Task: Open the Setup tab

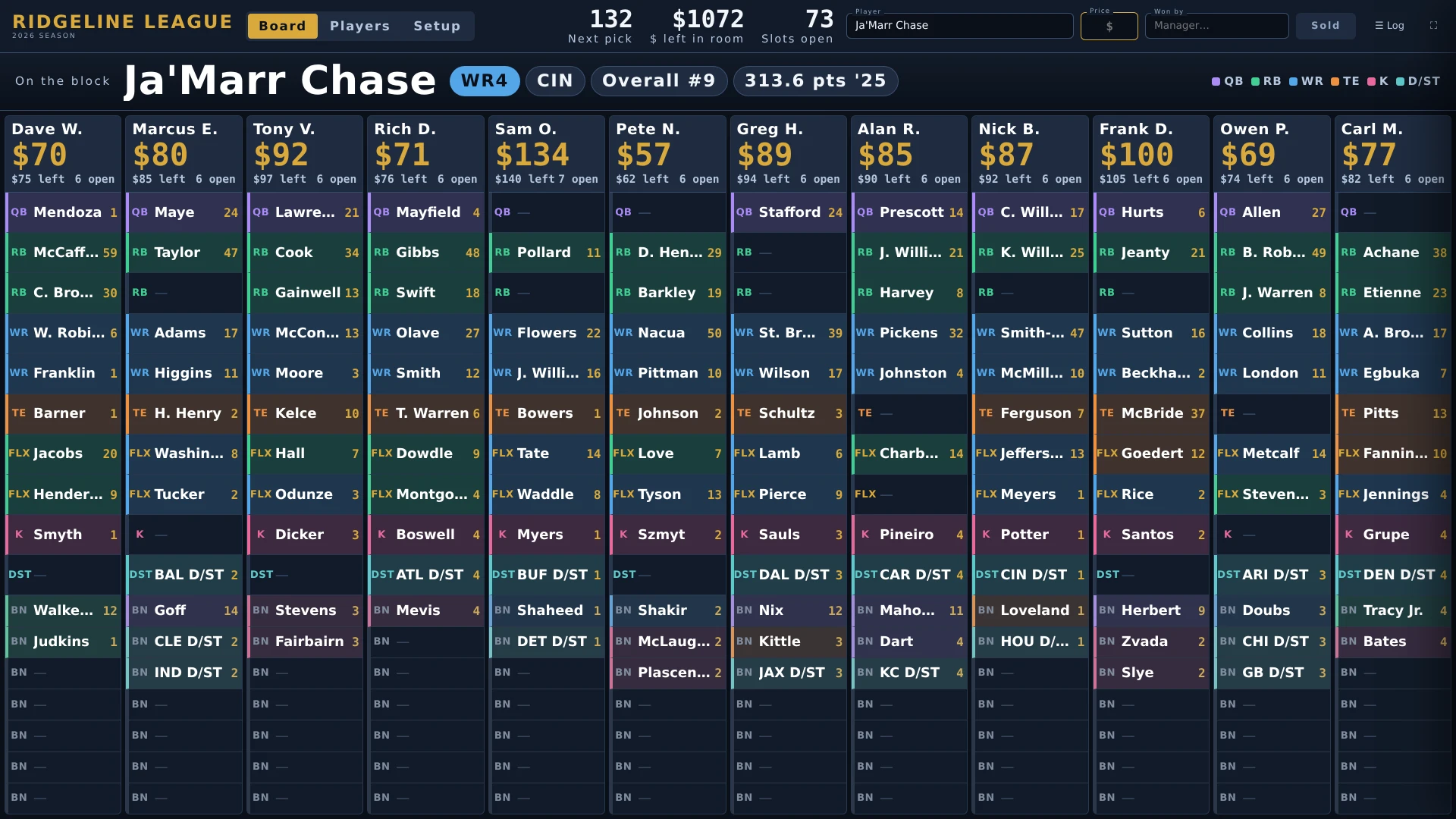Action: point(437,26)
